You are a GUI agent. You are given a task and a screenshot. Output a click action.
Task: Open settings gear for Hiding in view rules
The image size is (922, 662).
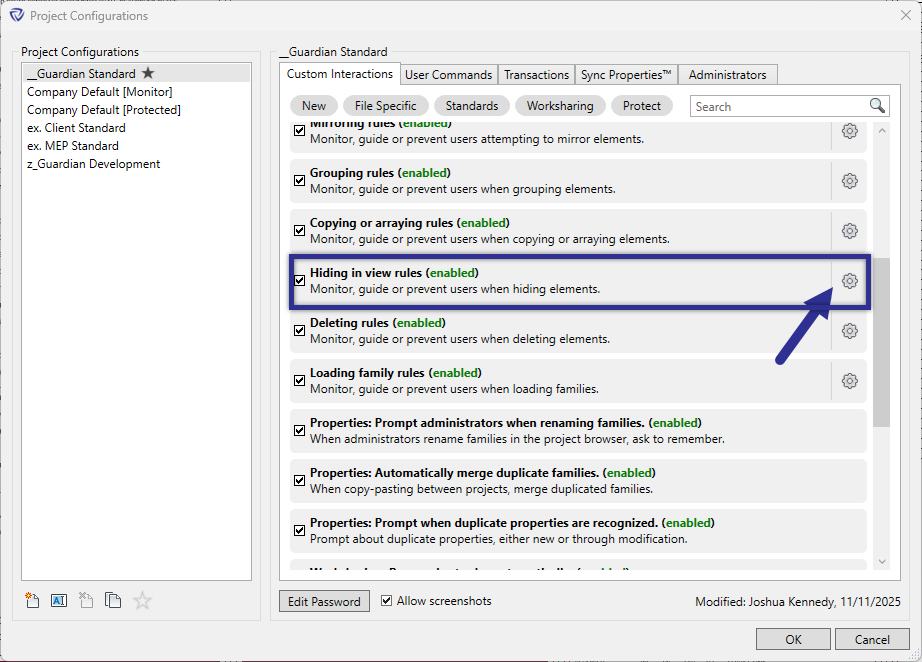[x=849, y=281]
